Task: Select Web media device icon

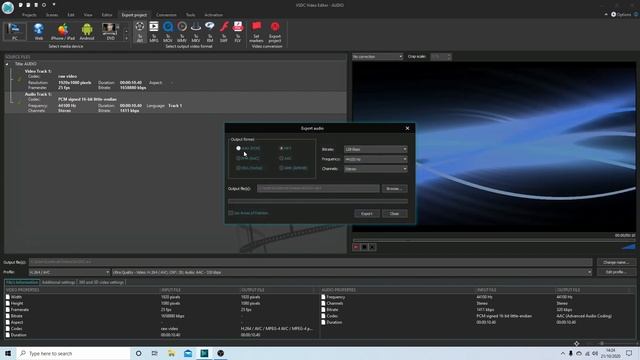Action: pos(39,31)
